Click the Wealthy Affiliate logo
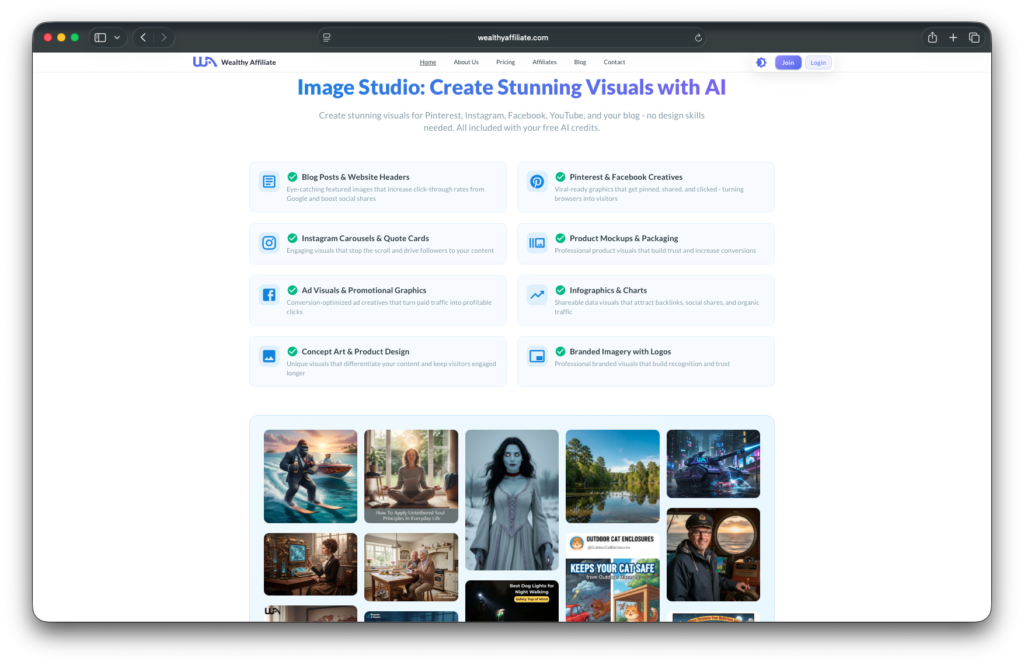The height and width of the screenshot is (665, 1024). pyautogui.click(x=234, y=62)
